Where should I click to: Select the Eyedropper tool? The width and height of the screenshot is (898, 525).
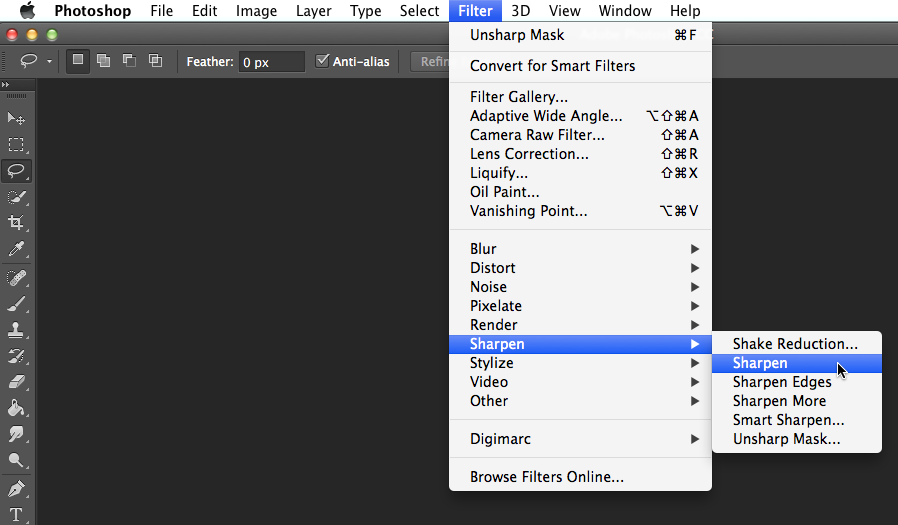16,249
